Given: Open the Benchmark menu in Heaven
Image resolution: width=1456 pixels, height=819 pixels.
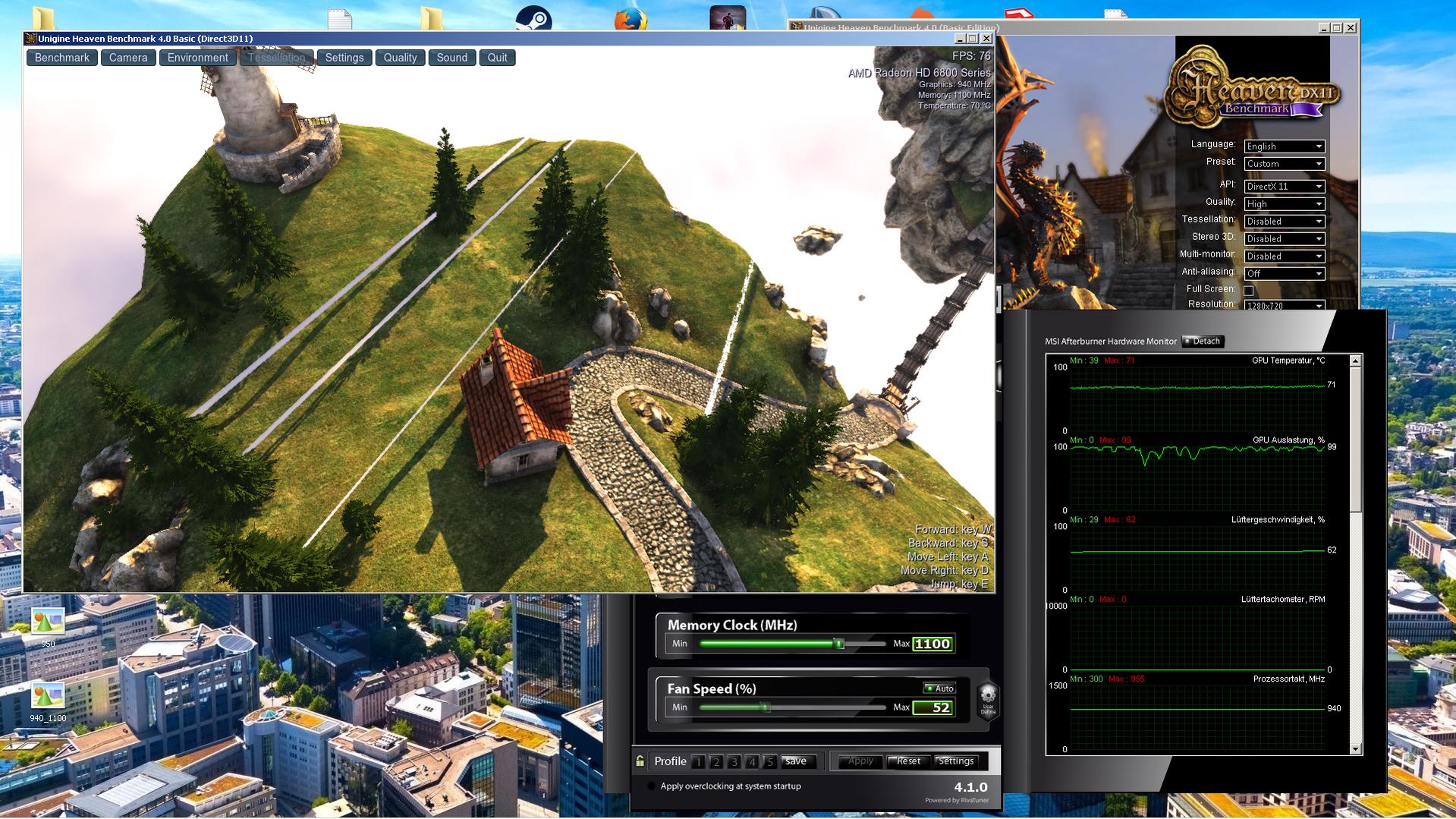Looking at the screenshot, I should click(x=62, y=58).
